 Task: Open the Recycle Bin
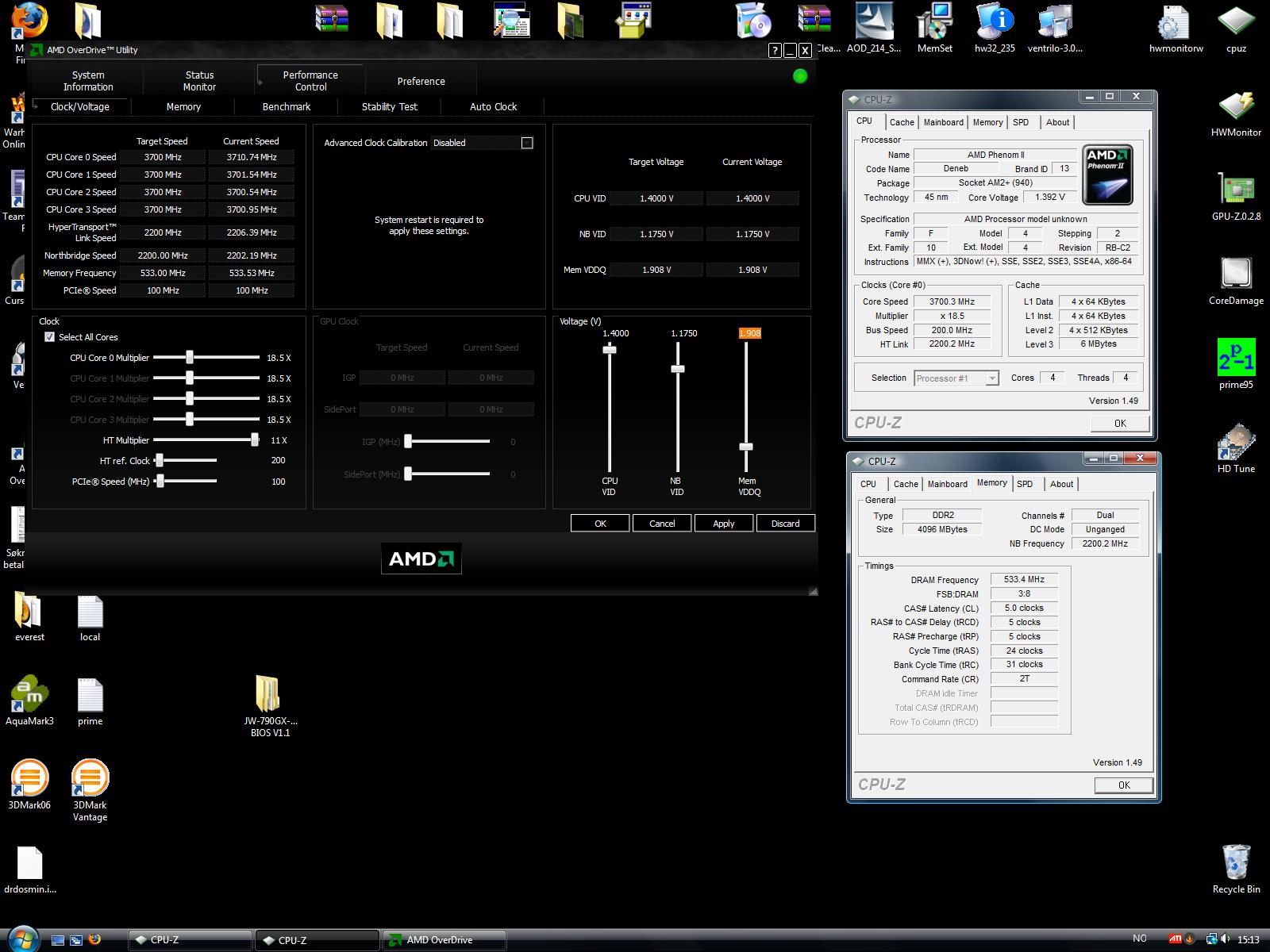(1236, 869)
